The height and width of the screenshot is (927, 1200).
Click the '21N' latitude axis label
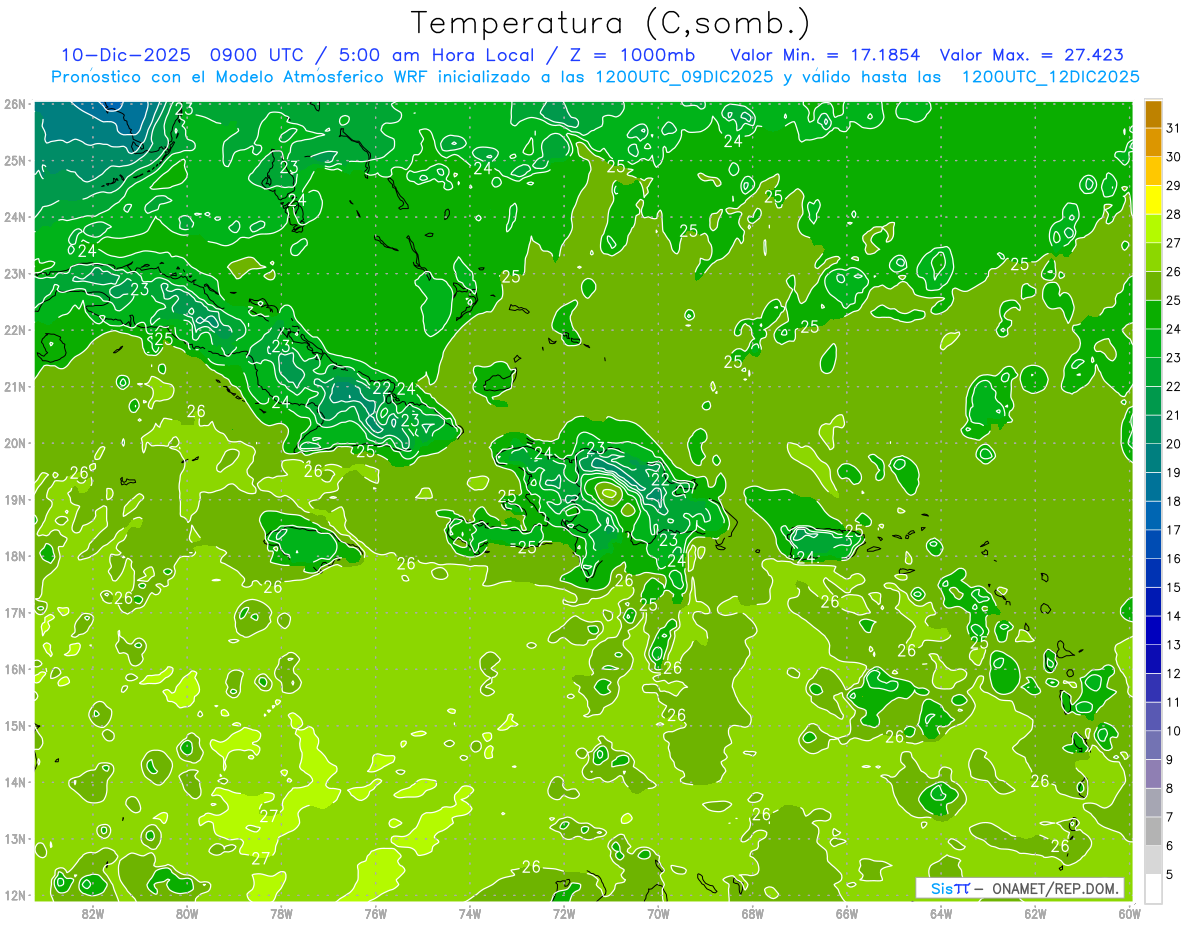pos(15,386)
